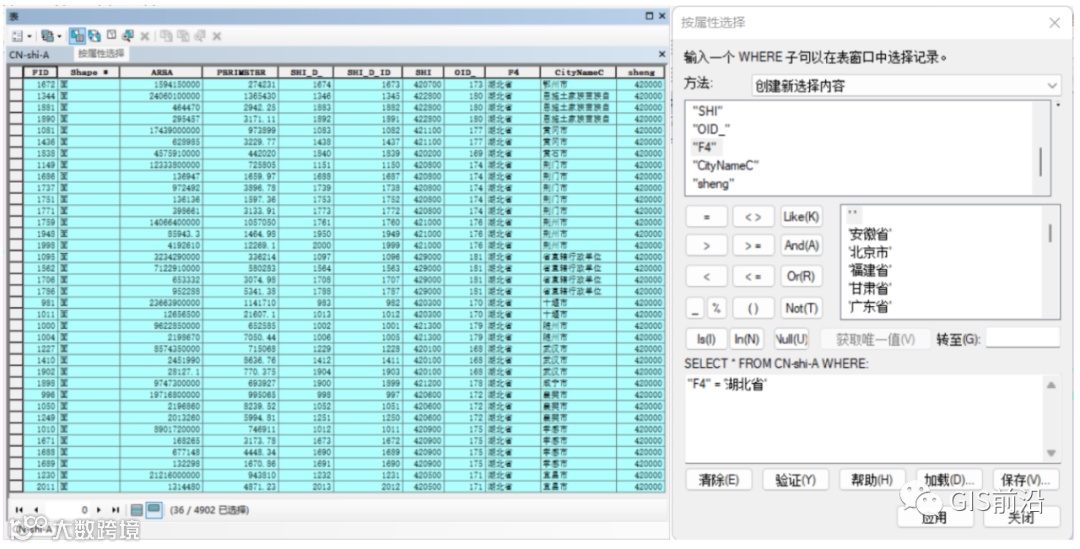
Task: Select the "CityNameC" field in list
Action: 725,165
